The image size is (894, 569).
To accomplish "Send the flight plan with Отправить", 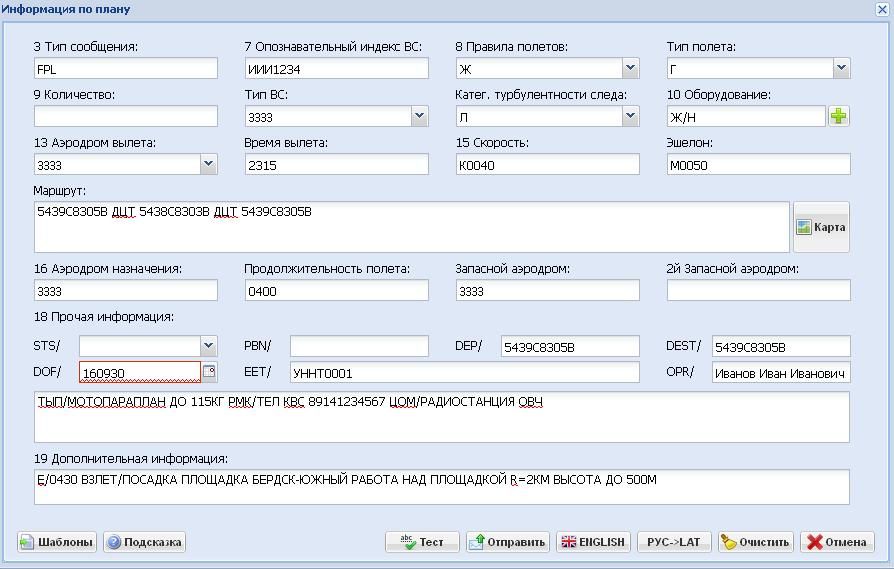I will coord(508,542).
